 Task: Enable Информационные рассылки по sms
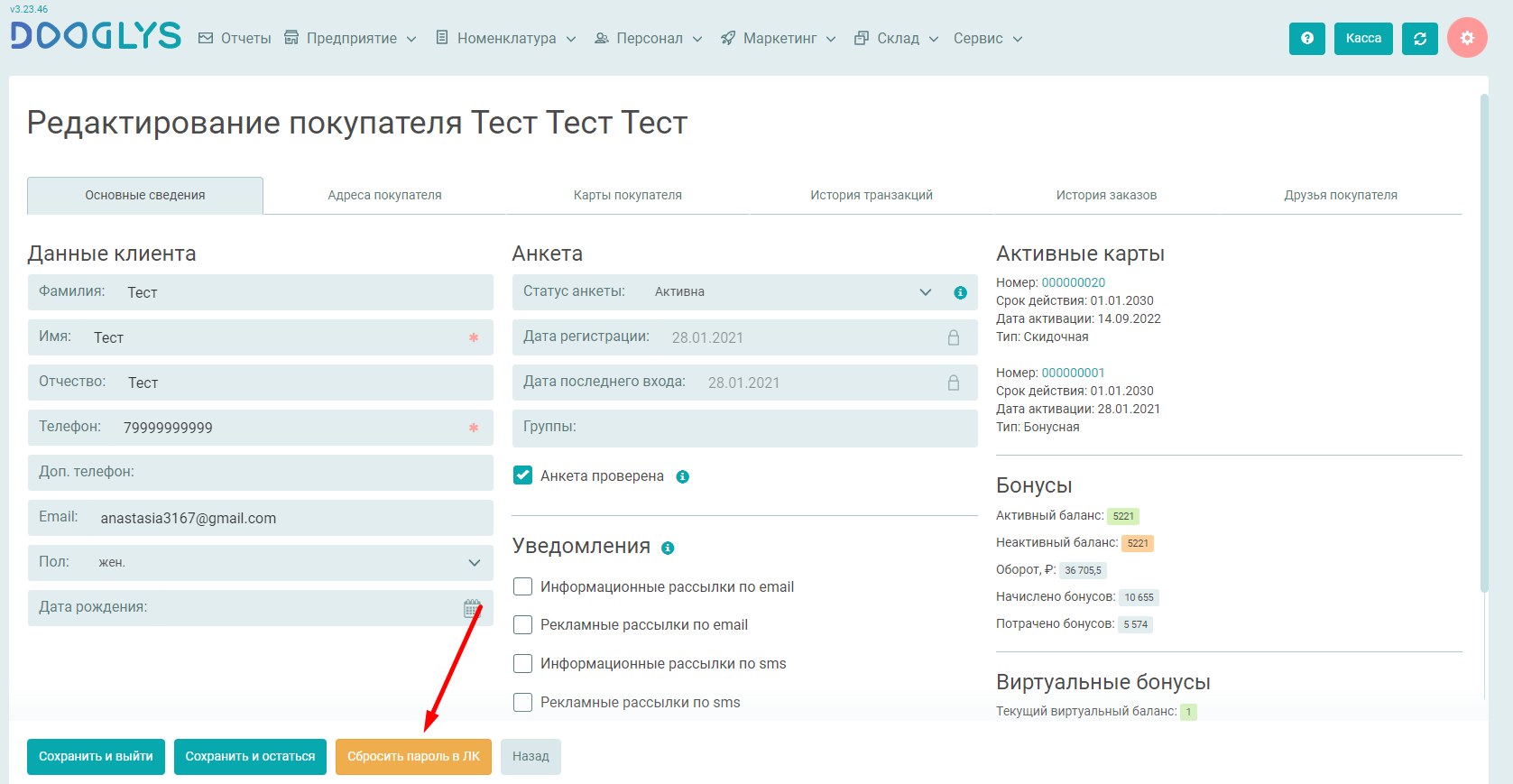(522, 663)
